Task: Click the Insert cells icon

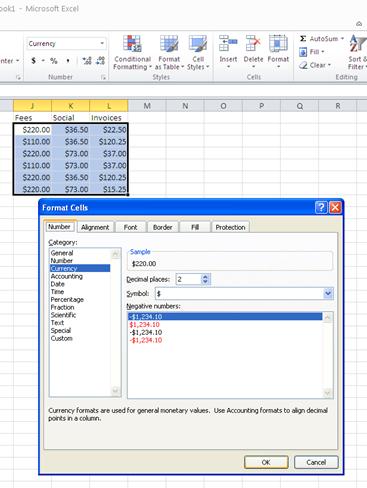Action: coord(228,44)
